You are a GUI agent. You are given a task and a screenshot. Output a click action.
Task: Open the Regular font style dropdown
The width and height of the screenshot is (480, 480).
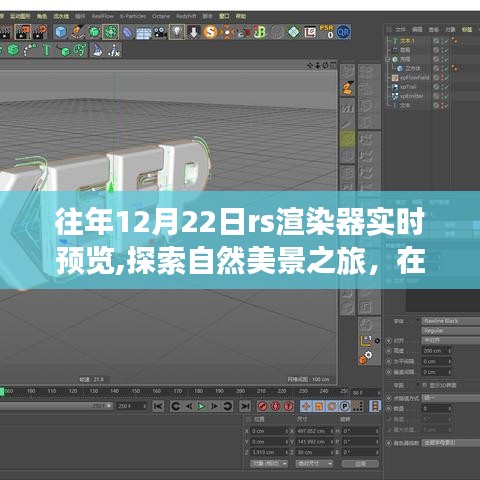pos(451,331)
